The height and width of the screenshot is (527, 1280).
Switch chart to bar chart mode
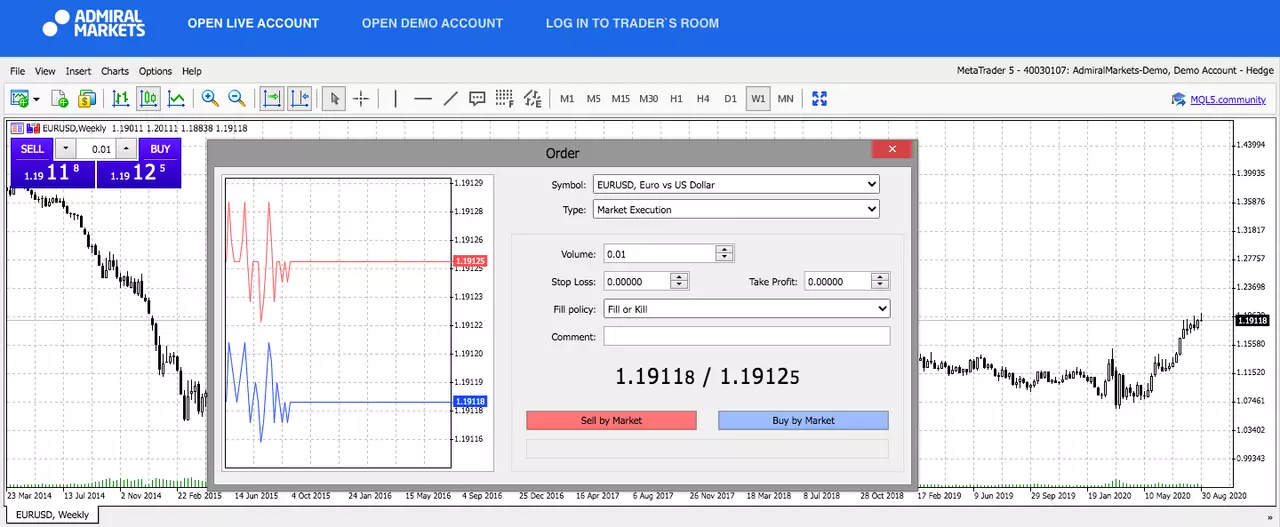121,98
